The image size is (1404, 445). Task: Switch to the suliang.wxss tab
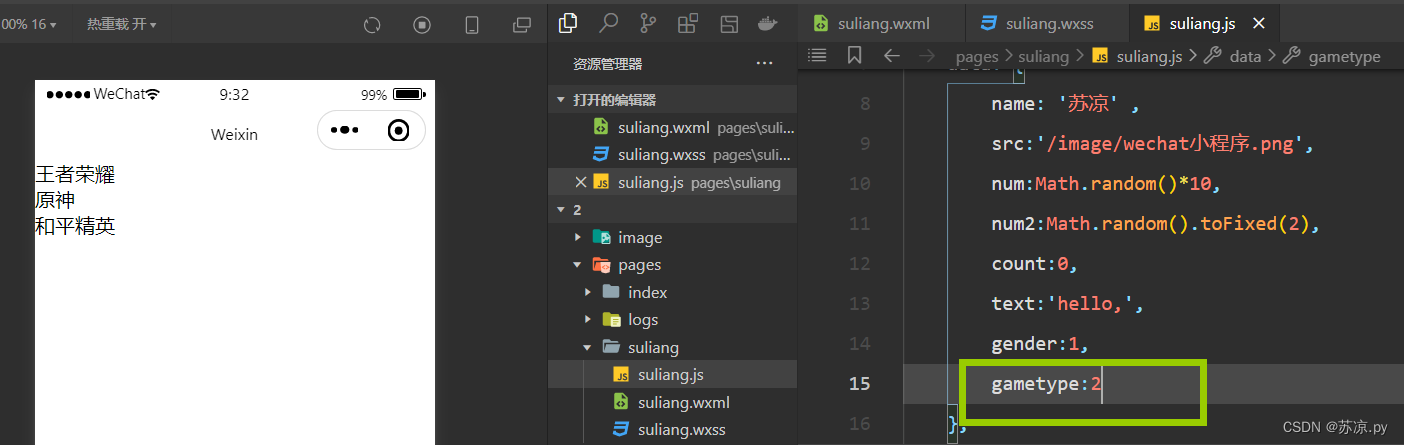pos(1047,23)
